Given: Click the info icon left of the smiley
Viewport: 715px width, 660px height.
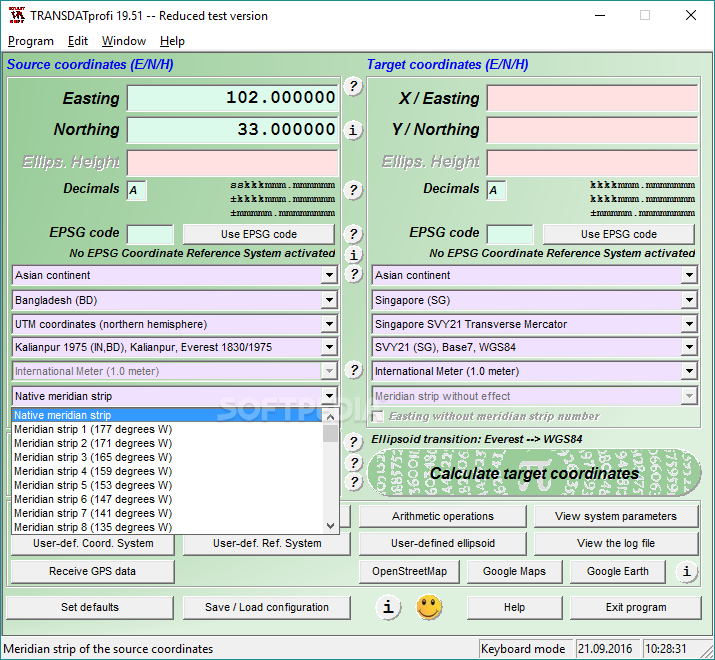Looking at the screenshot, I should [x=388, y=607].
